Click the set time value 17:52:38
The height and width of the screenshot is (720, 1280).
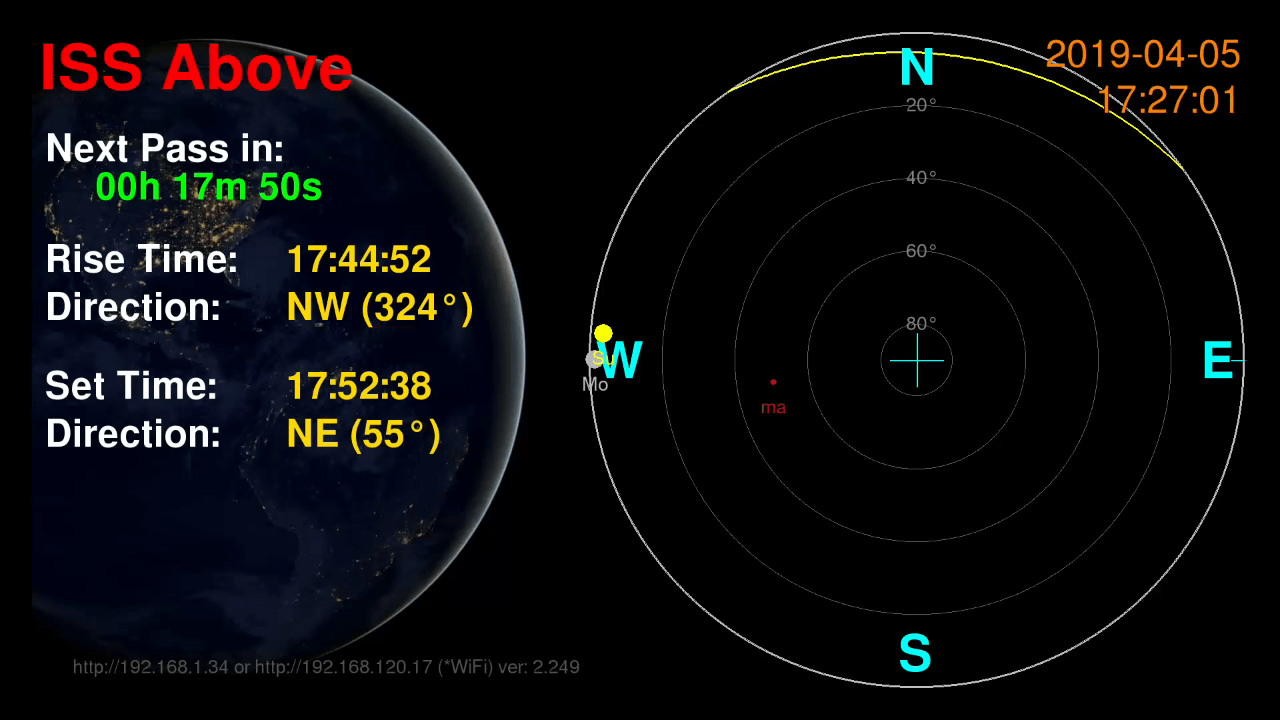coord(359,386)
